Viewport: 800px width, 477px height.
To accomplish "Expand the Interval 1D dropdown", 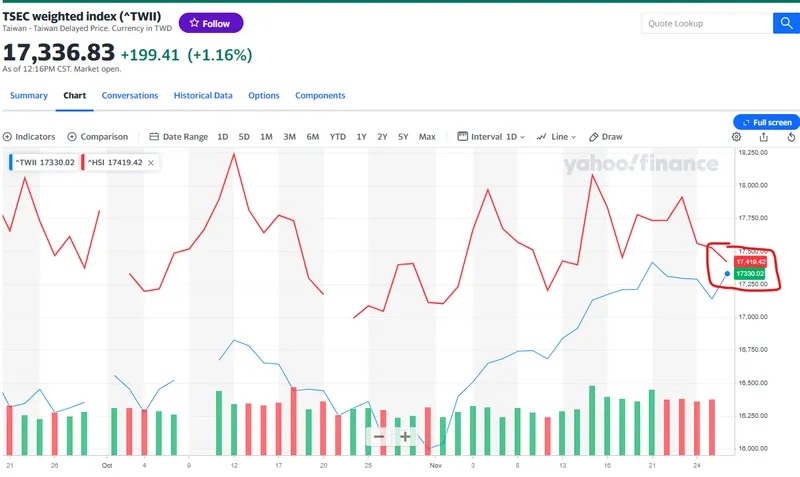I will tap(491, 137).
